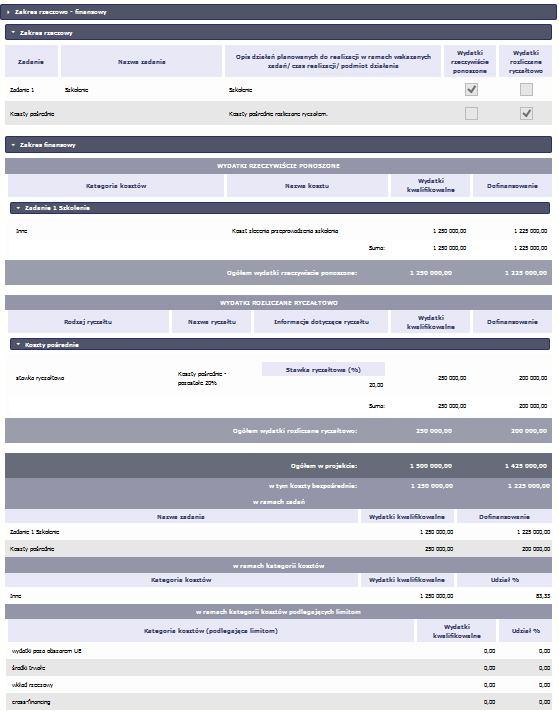
Task: Select the 'środki trwałe' row
Action: click(x=278, y=668)
